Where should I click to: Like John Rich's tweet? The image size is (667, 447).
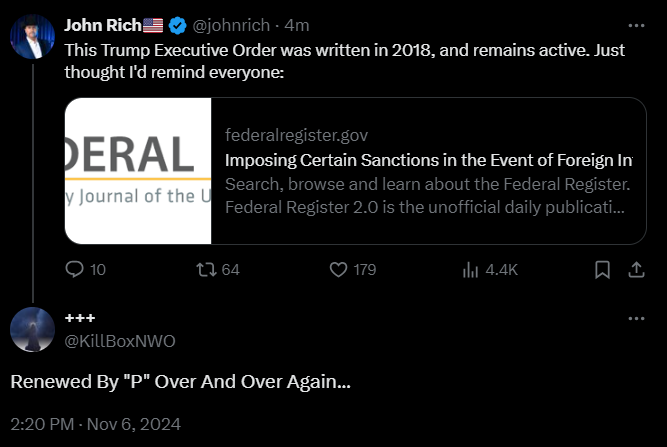pos(338,269)
